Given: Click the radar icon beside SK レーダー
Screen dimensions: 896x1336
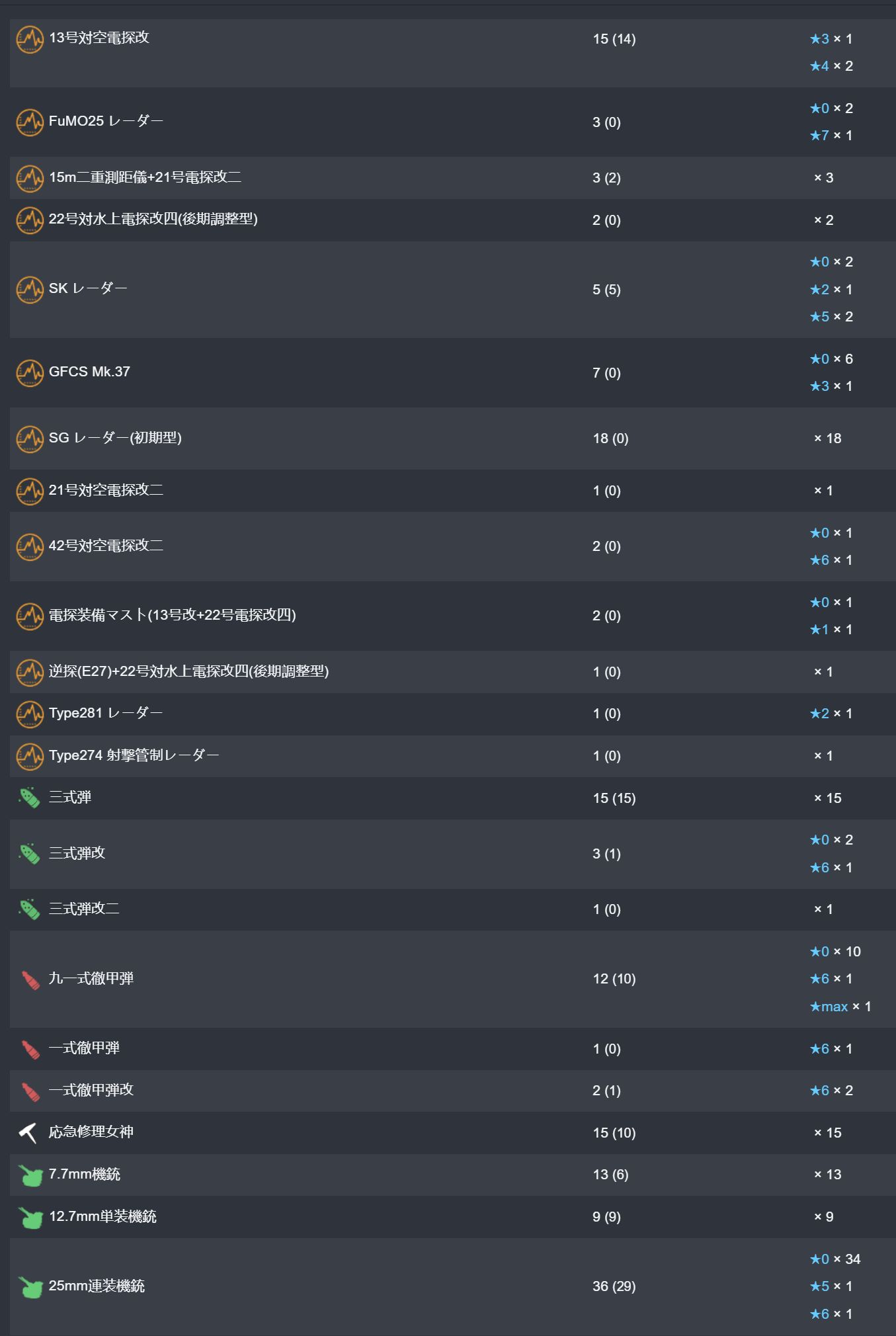Looking at the screenshot, I should [30, 290].
